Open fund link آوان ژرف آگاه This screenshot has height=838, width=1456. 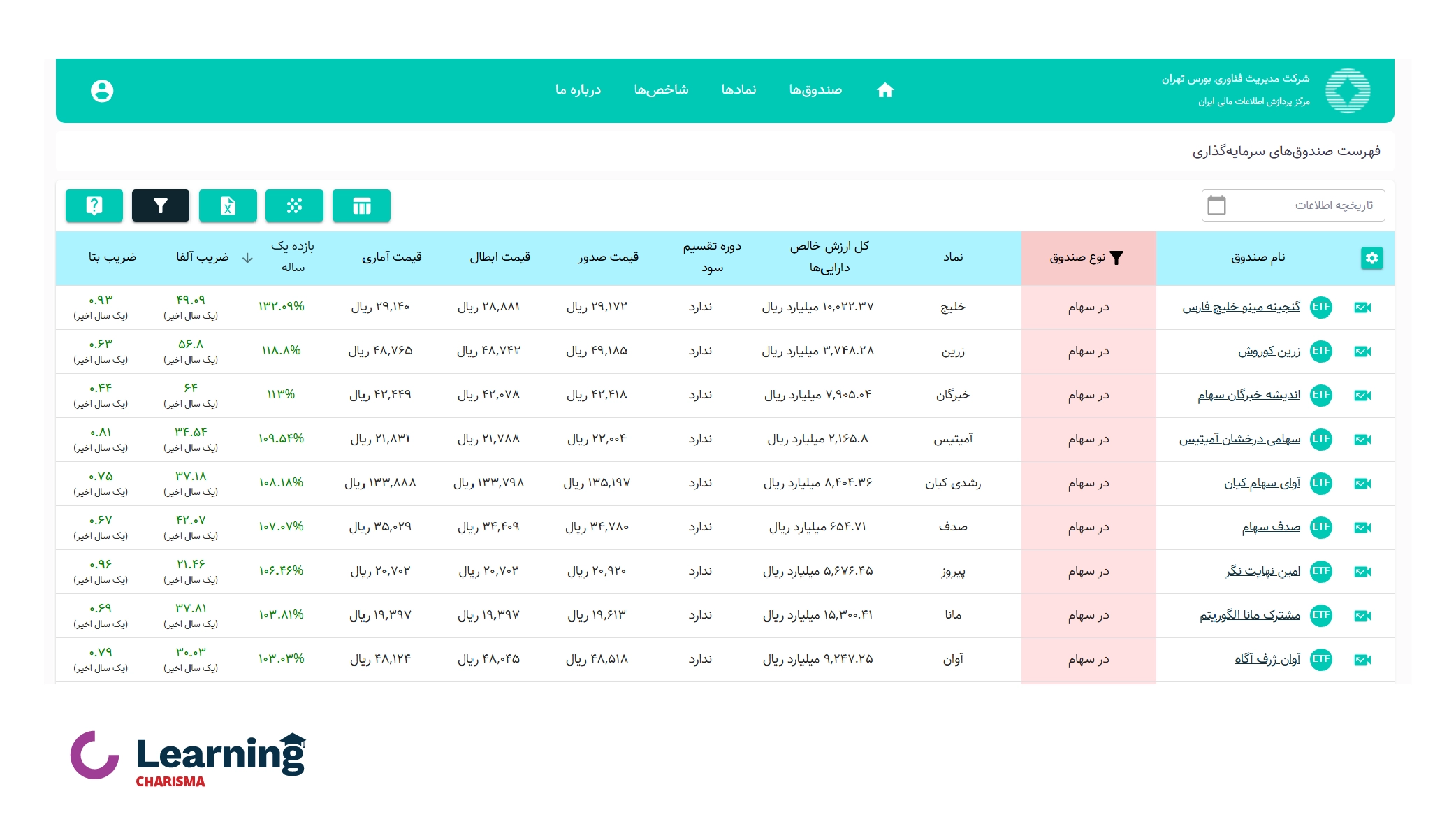tap(1267, 659)
